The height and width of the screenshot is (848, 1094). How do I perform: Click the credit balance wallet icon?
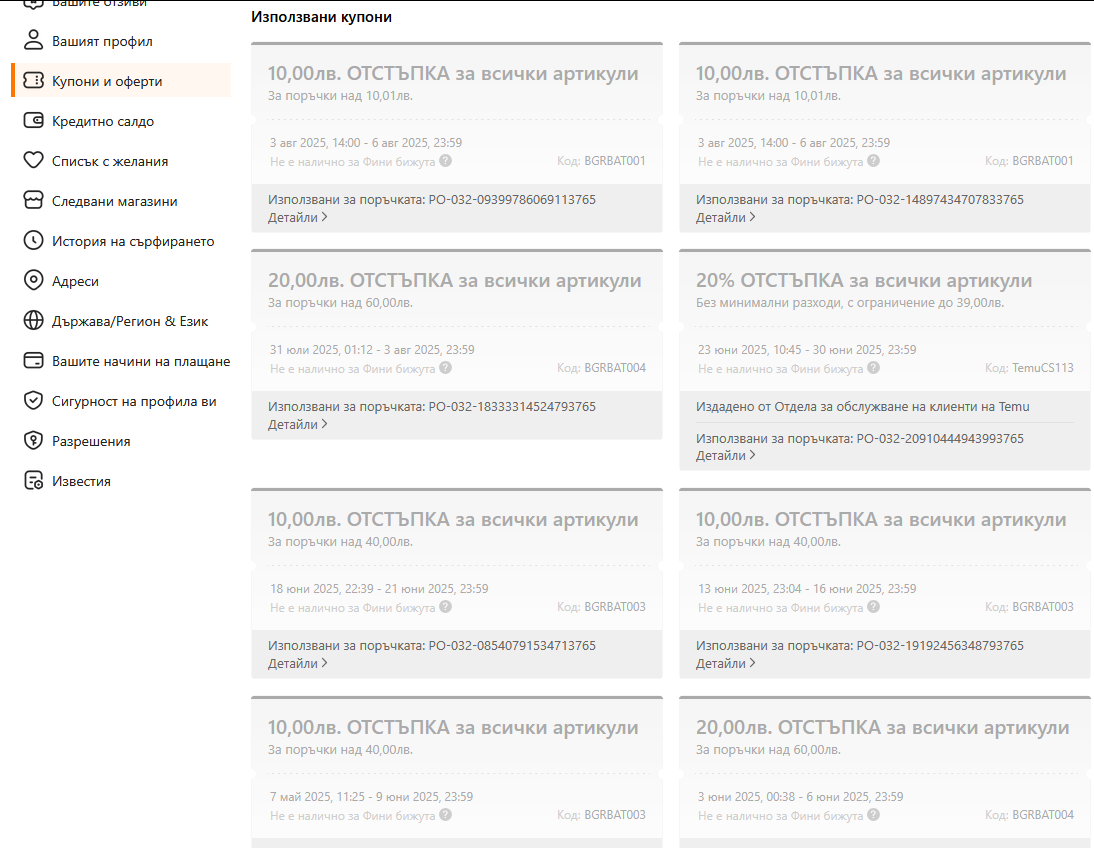click(x=34, y=121)
